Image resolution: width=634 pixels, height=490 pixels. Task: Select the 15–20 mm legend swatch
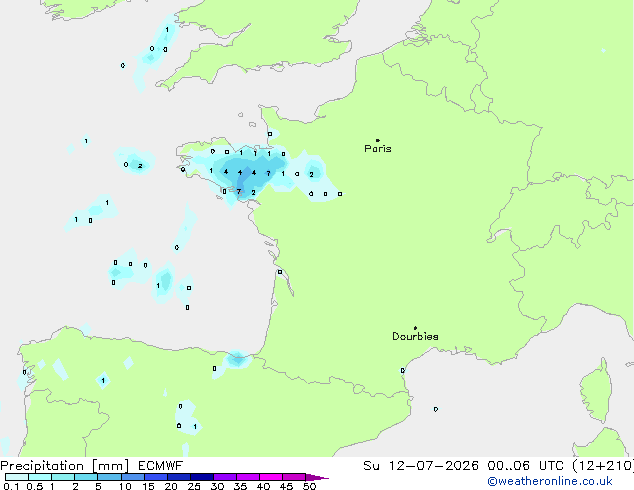click(x=155, y=477)
